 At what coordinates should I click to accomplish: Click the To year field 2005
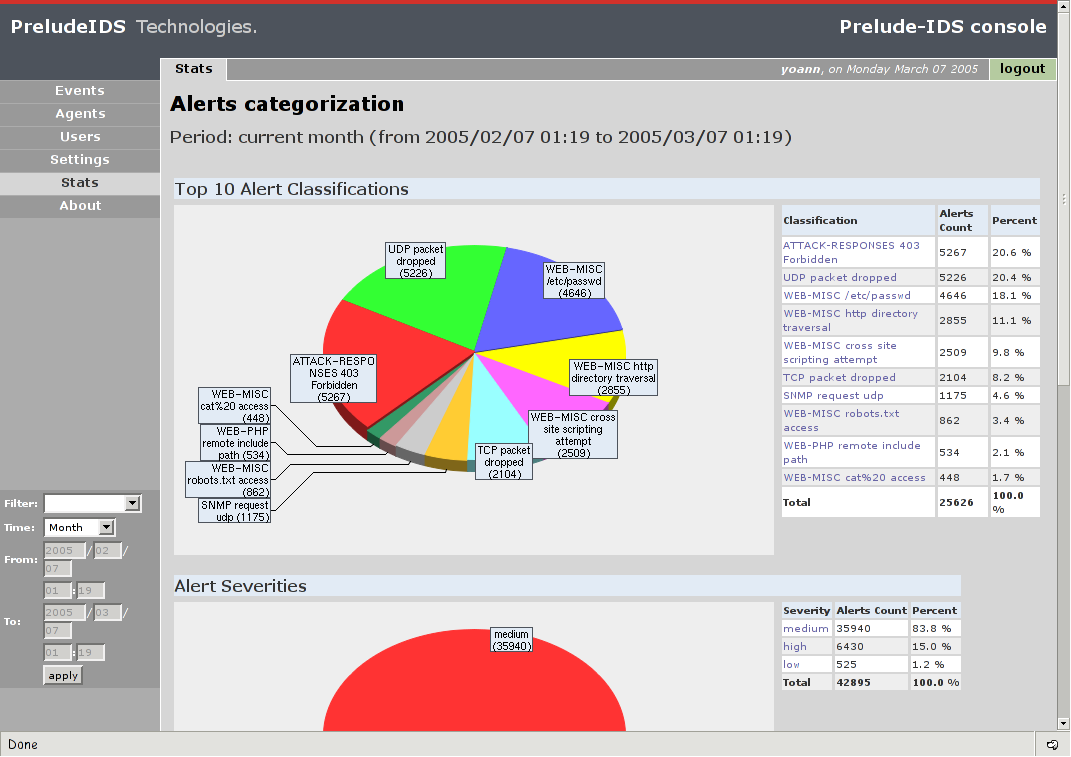click(65, 613)
